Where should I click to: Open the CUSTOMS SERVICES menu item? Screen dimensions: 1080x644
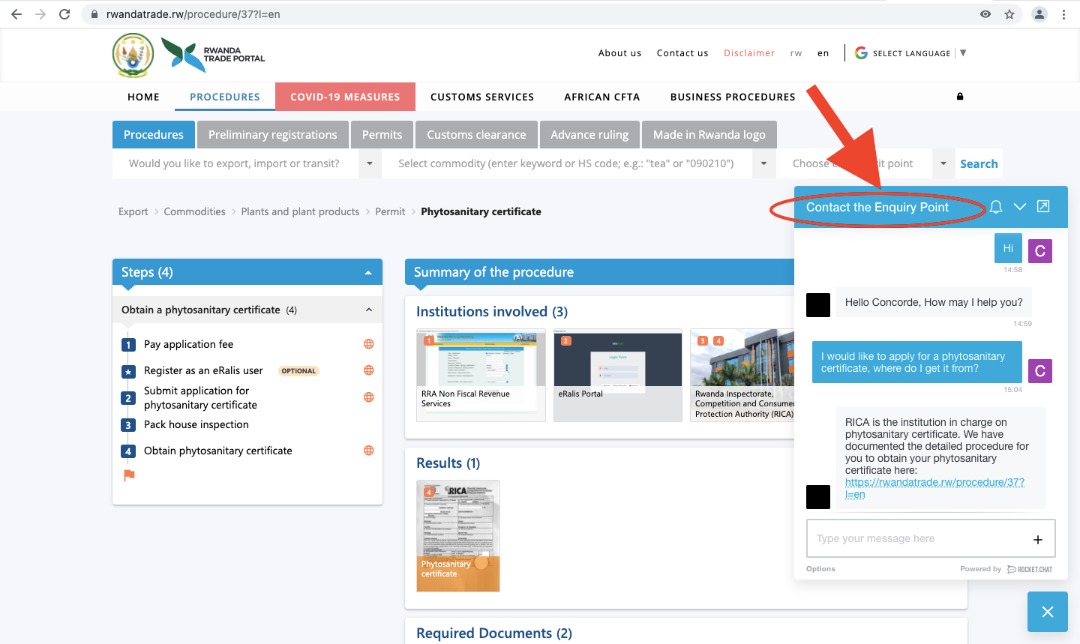(x=482, y=97)
